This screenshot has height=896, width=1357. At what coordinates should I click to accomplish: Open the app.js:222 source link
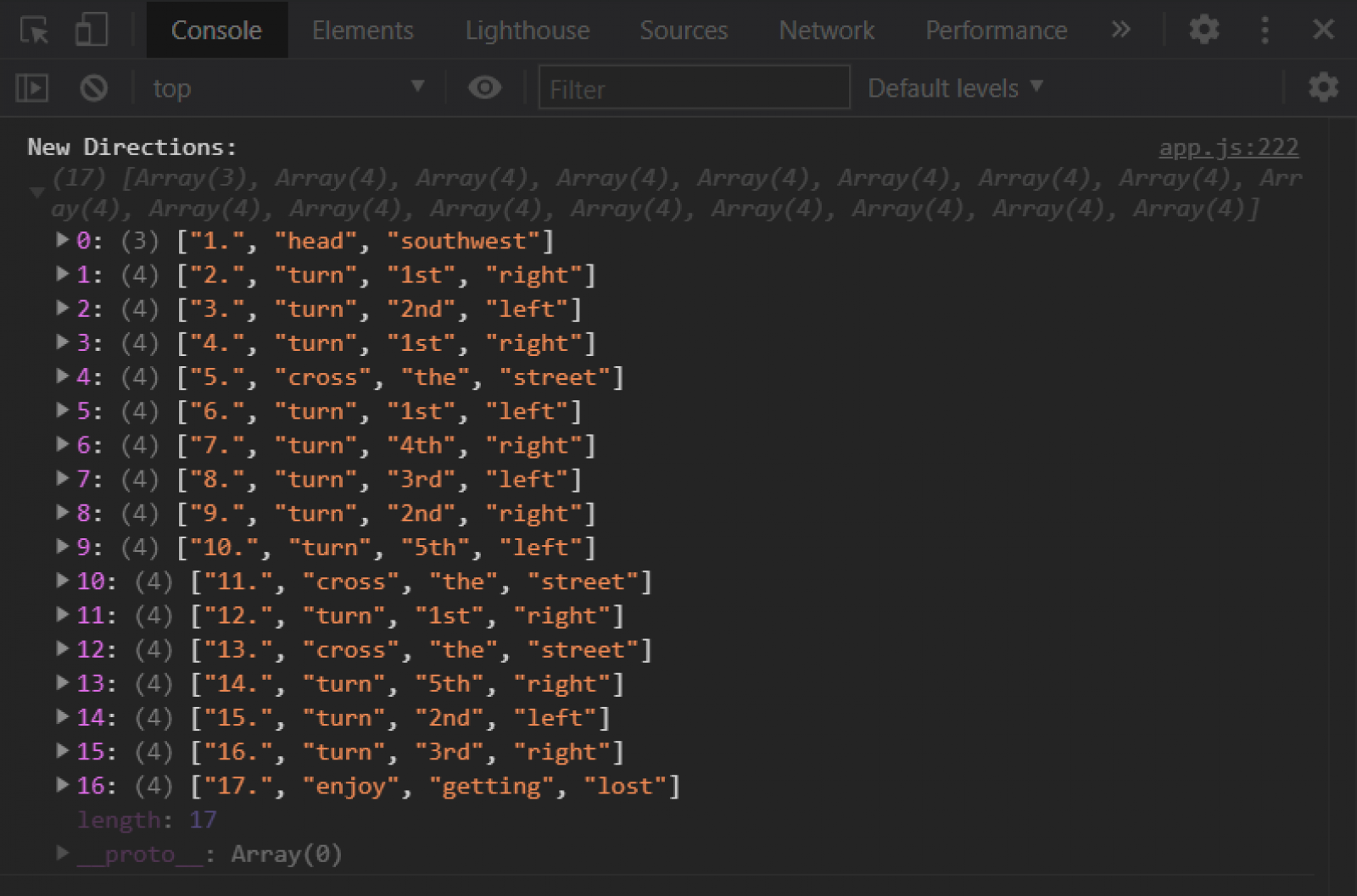[x=1228, y=147]
